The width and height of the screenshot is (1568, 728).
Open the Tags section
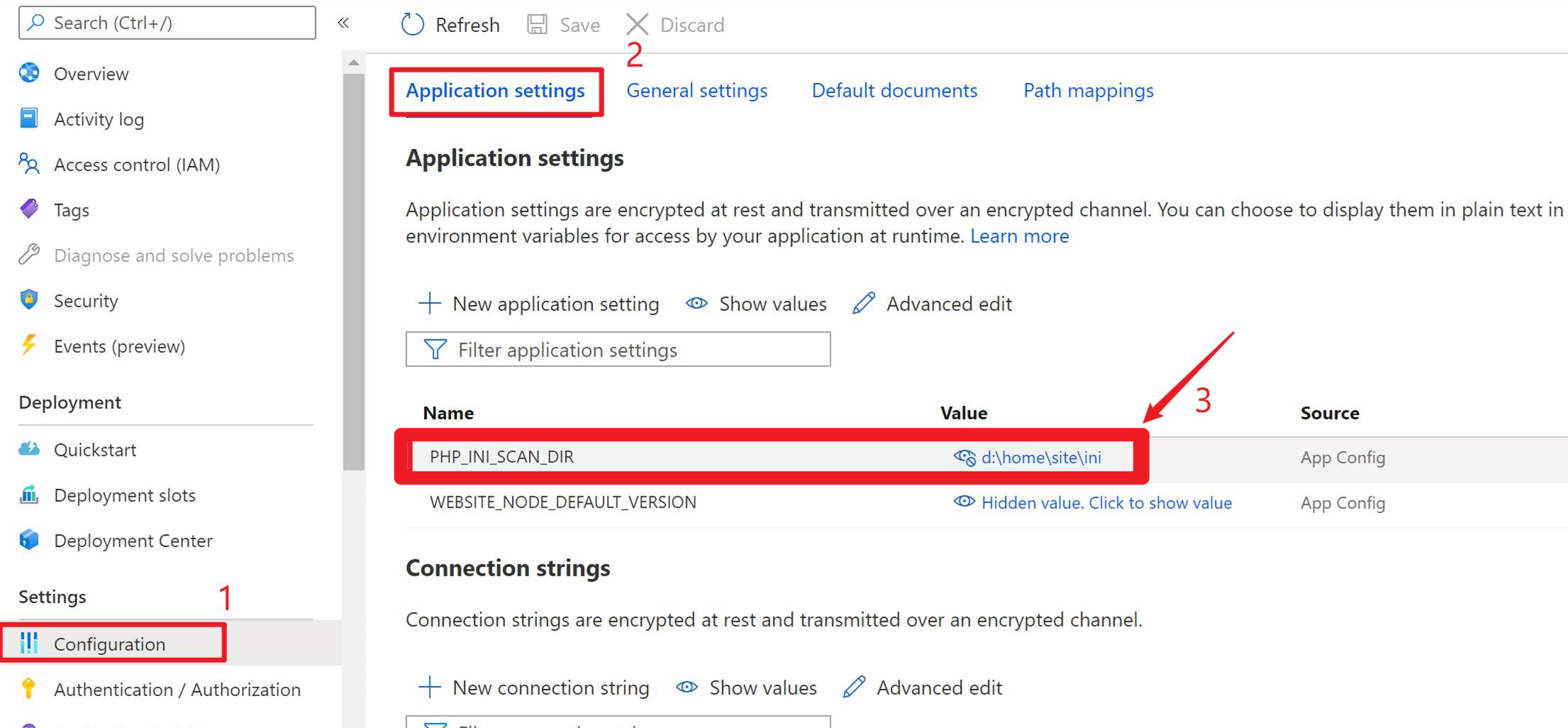(71, 210)
